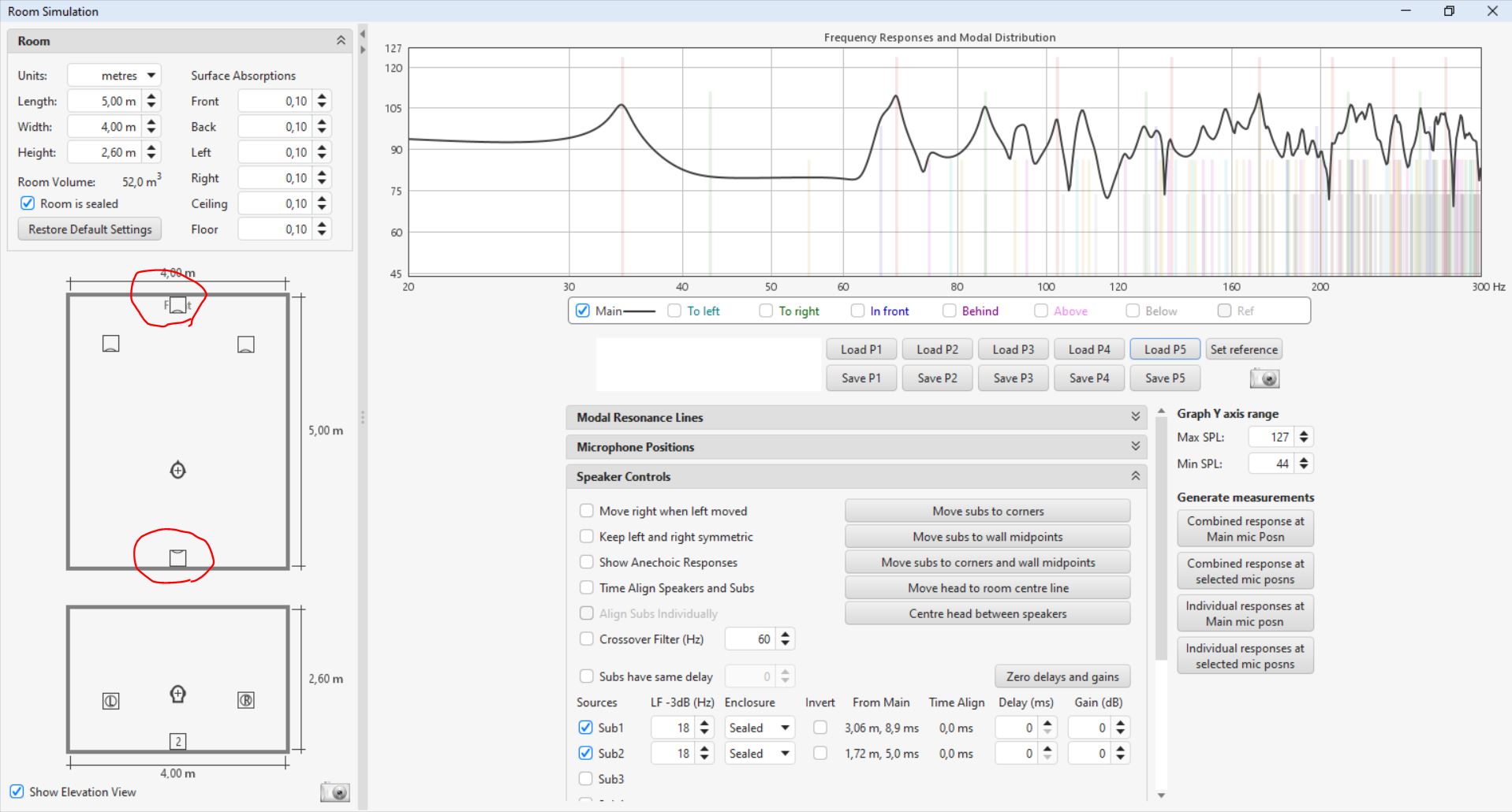Collapse the left panel with the left arrow
This screenshot has width=1512, height=812.
pos(363,34)
